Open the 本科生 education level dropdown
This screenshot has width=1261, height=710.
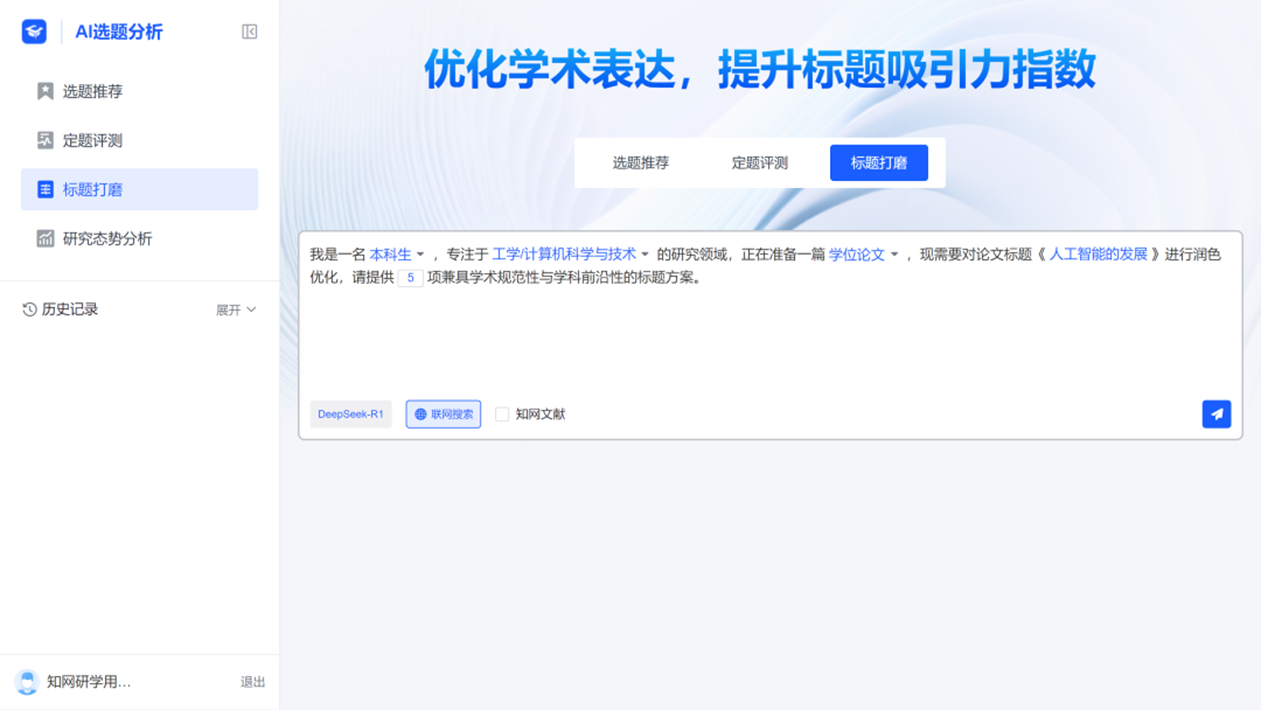pyautogui.click(x=397, y=255)
